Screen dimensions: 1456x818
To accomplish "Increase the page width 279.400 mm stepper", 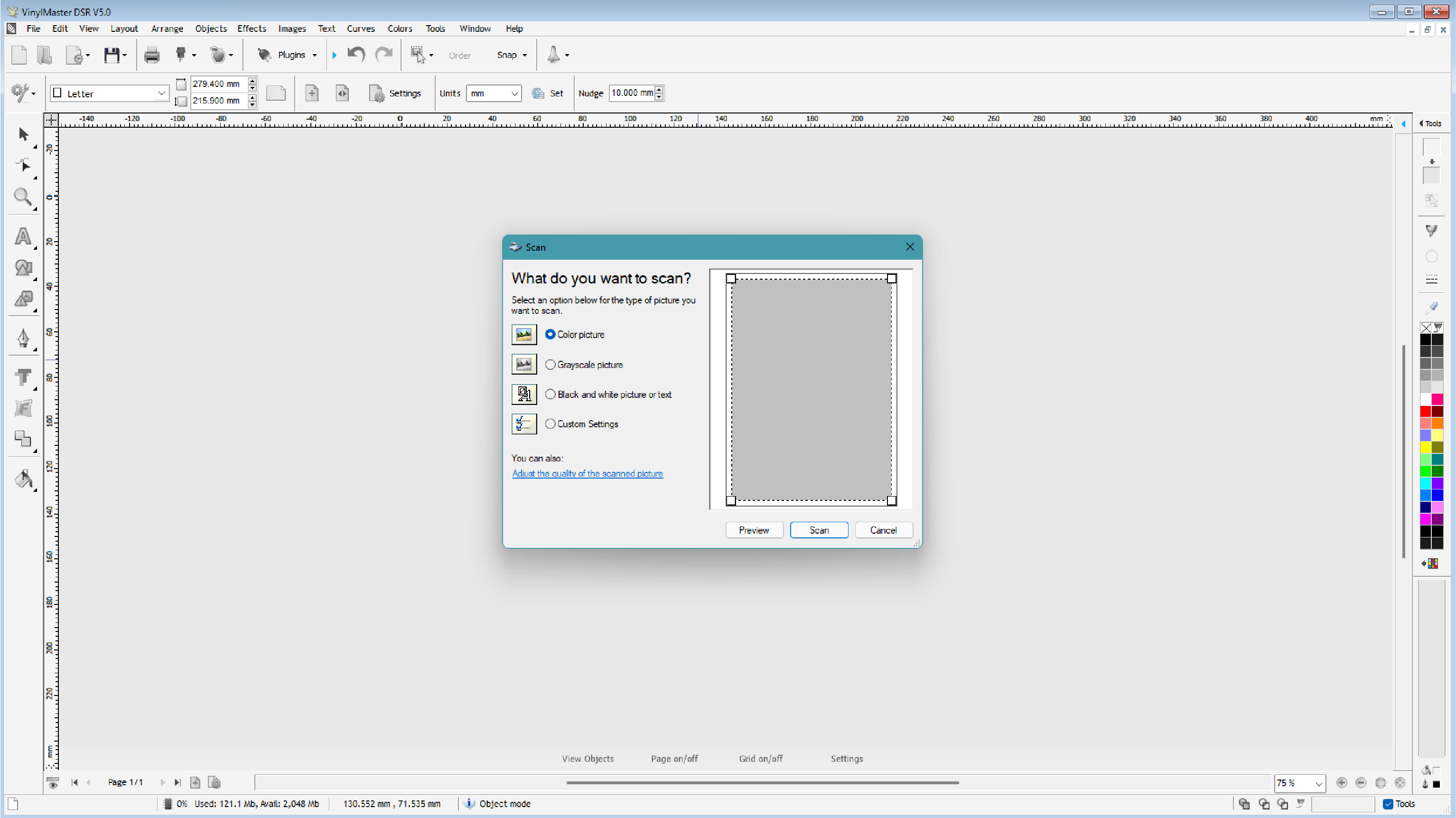I will 252,80.
